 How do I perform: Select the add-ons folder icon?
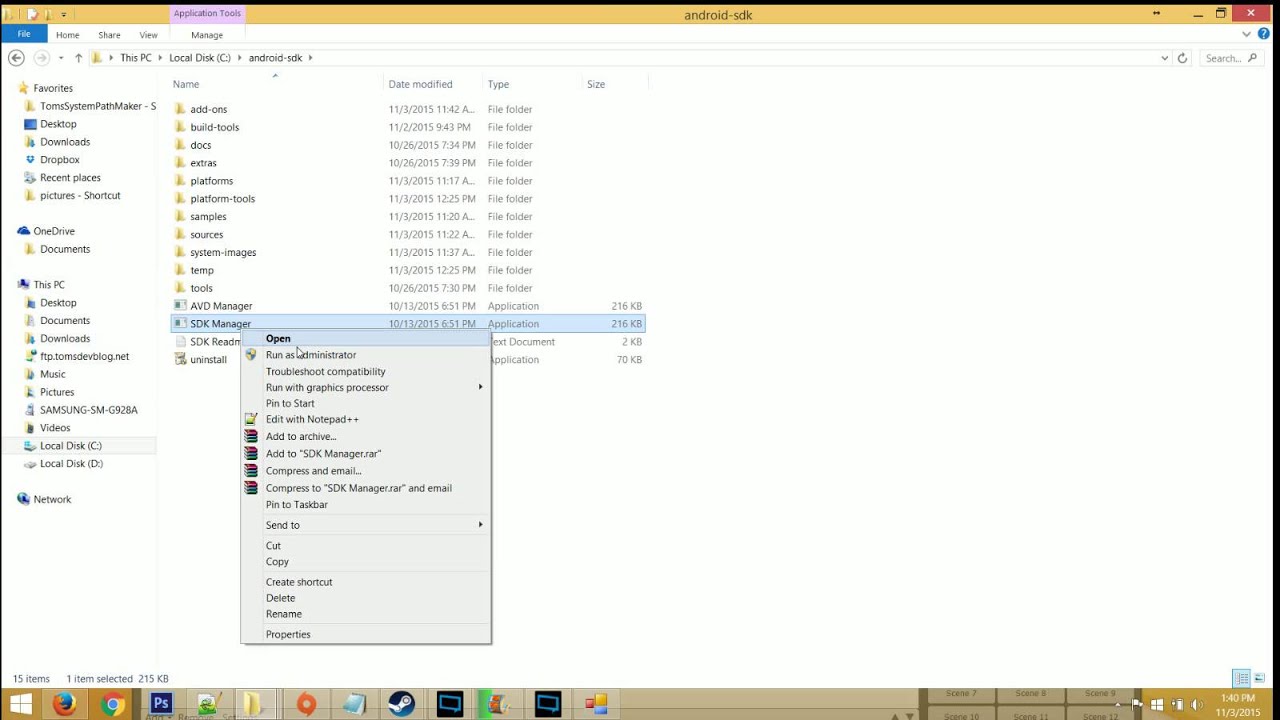pos(180,109)
